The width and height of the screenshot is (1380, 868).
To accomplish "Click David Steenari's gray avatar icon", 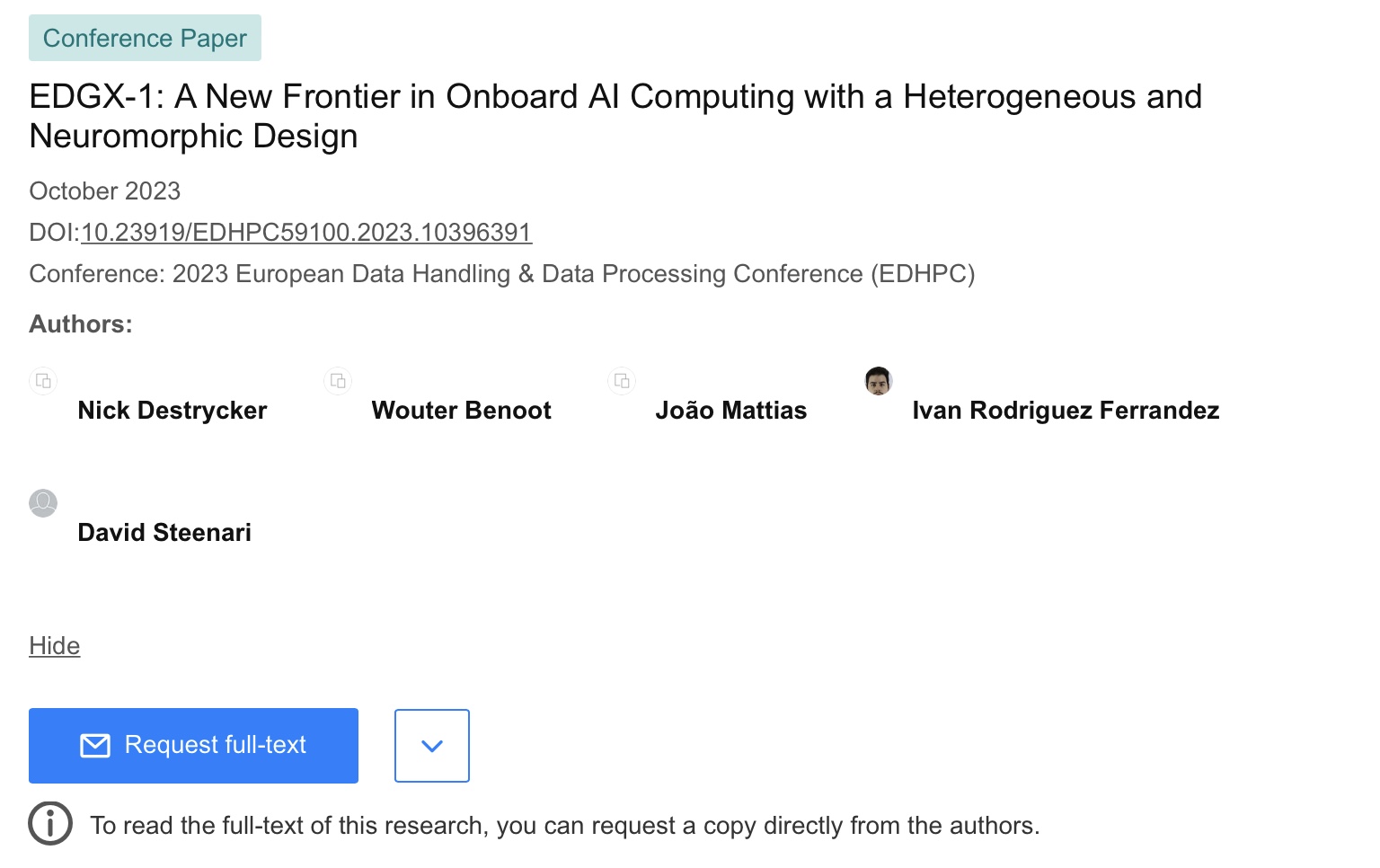I will [x=43, y=503].
